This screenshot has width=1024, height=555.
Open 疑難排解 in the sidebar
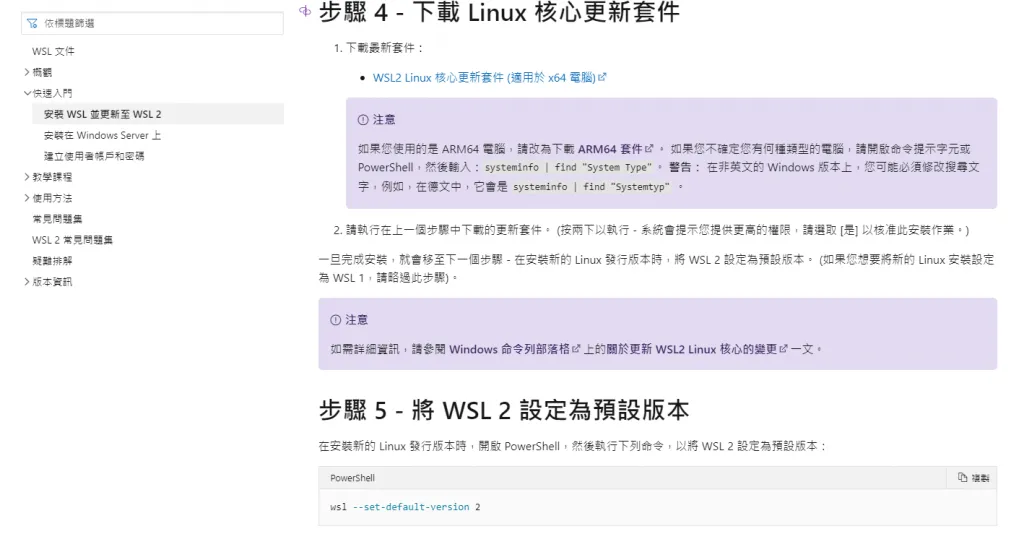click(52, 261)
